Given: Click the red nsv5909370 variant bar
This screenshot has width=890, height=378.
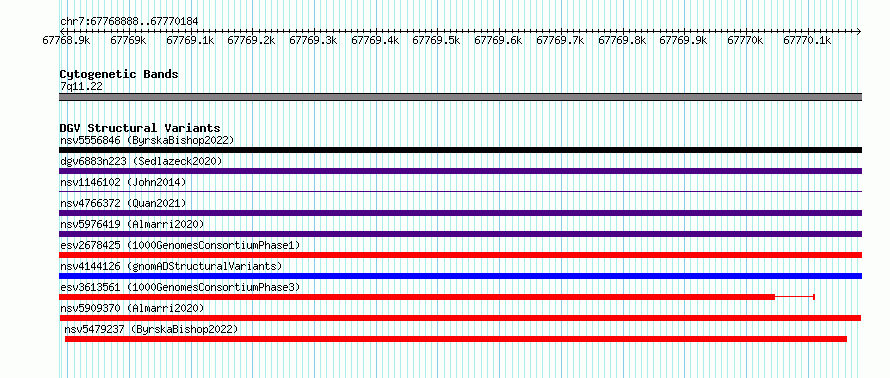Looking at the screenshot, I should 460,318.
